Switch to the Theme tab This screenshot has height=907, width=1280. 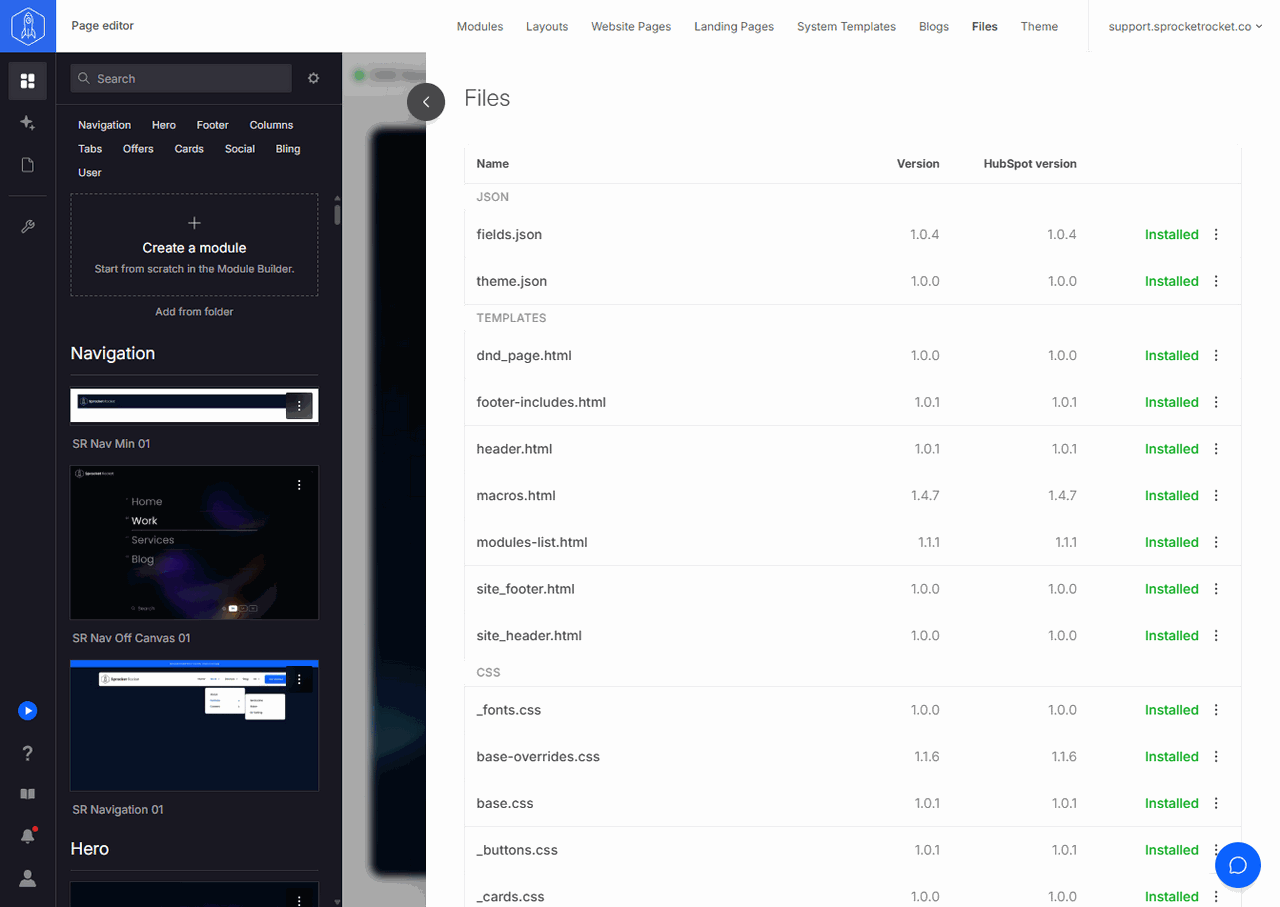click(x=1039, y=27)
